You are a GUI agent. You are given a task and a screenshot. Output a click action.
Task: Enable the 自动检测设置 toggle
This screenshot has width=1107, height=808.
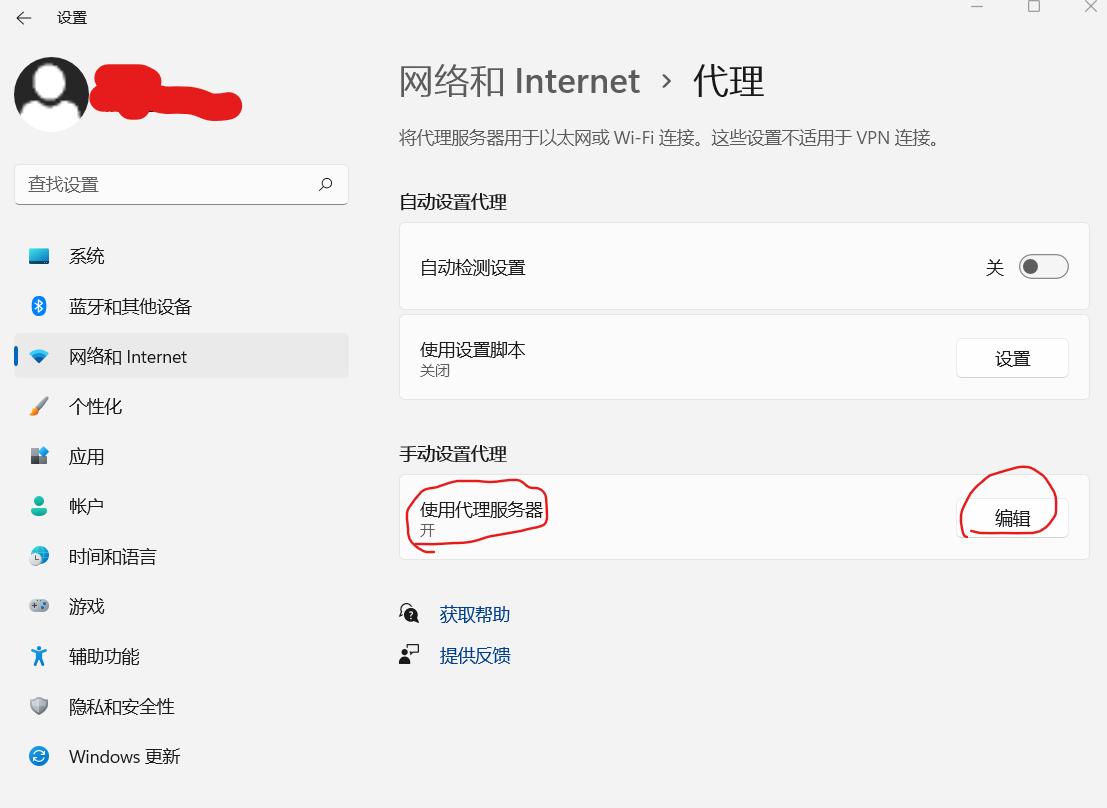[x=1042, y=266]
